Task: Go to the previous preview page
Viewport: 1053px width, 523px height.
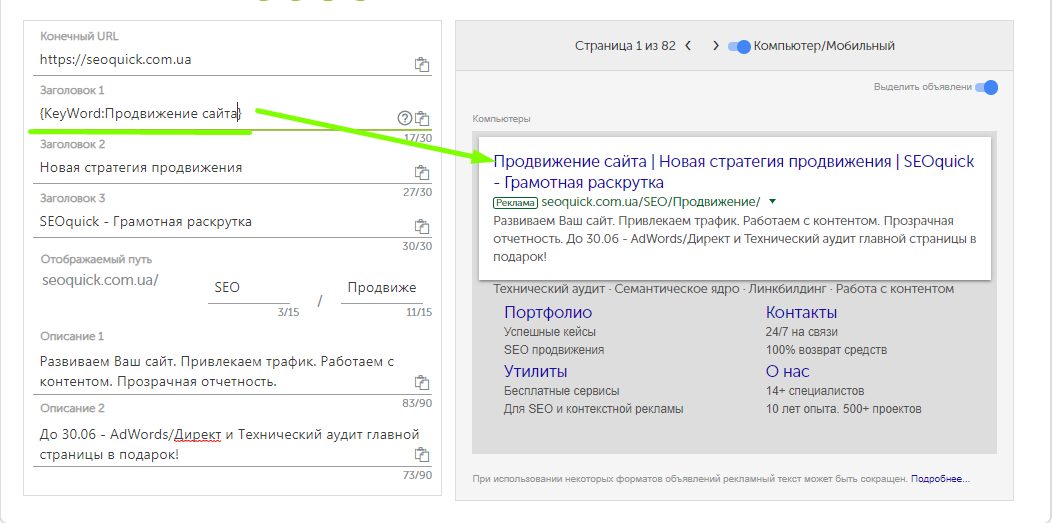Action: click(688, 46)
